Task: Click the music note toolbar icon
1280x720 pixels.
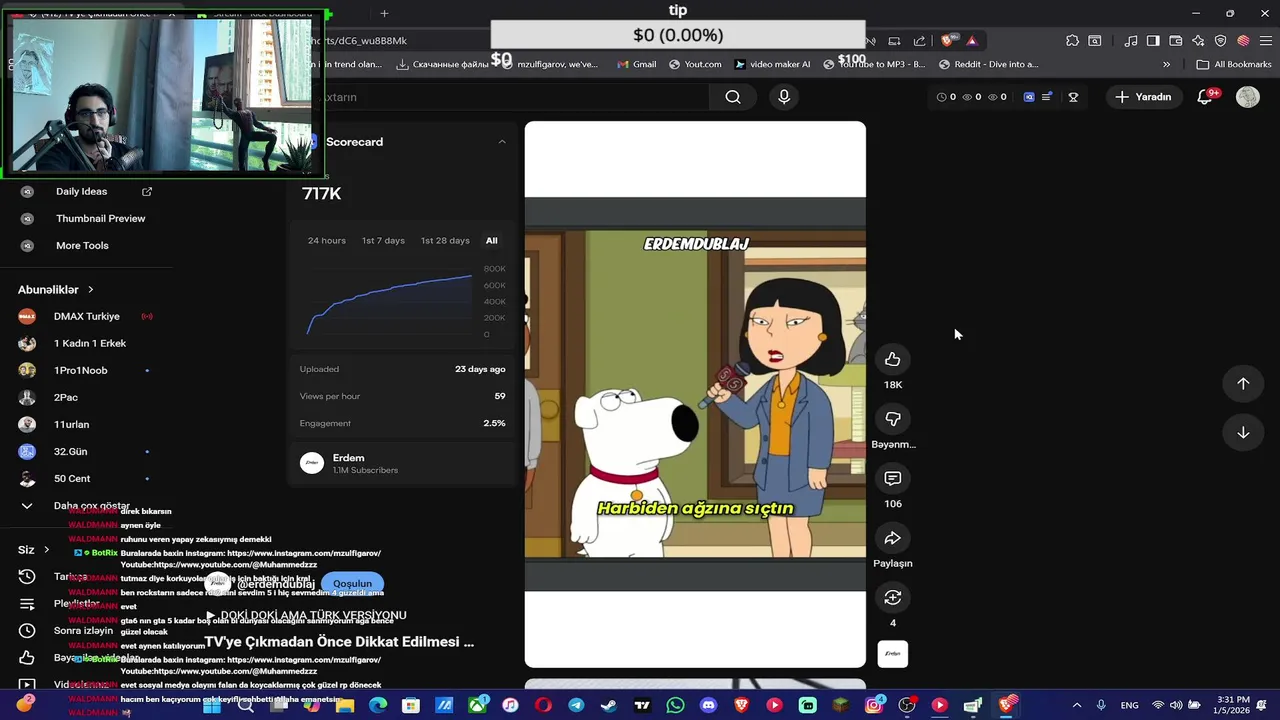Action: 1131,41
